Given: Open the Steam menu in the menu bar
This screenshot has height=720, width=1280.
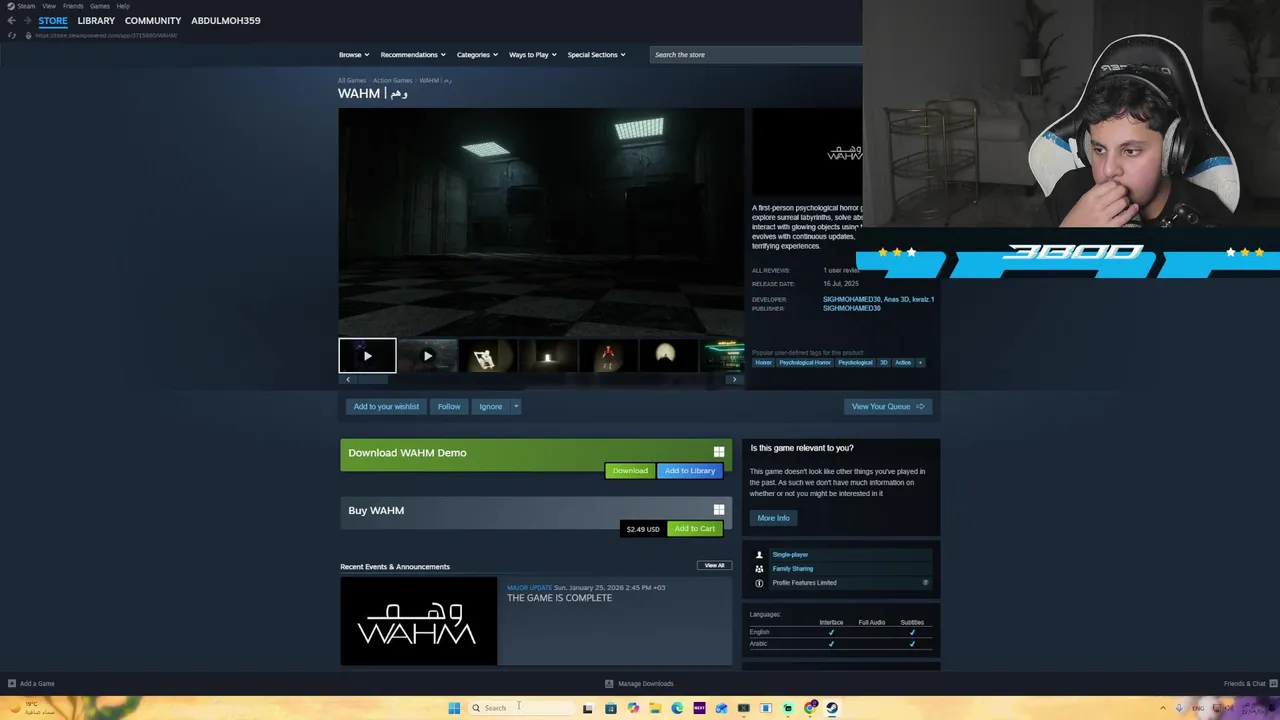Looking at the screenshot, I should 26,6.
